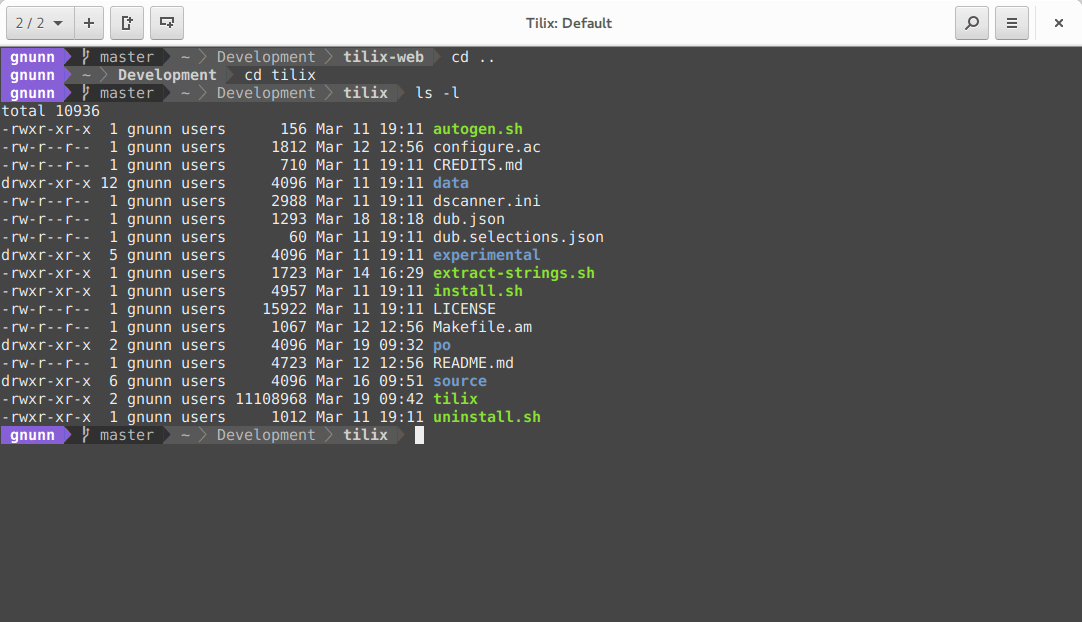Image resolution: width=1082 pixels, height=622 pixels.
Task: Click the README.md file entry
Action: click(473, 363)
